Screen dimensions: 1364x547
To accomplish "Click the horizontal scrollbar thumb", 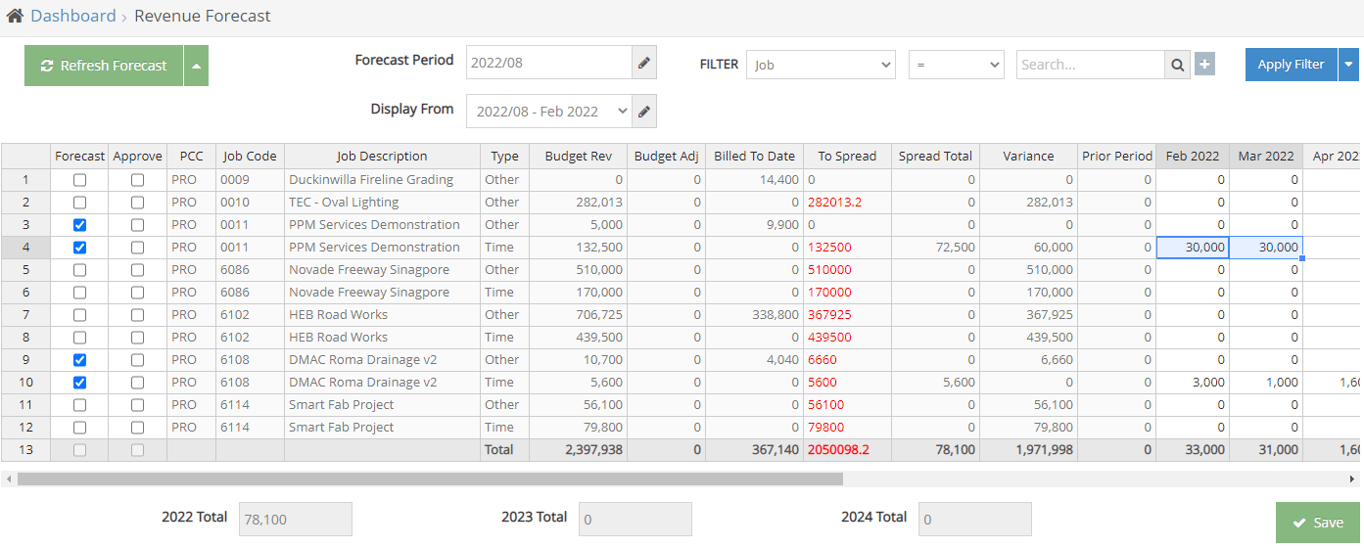I will (430, 479).
